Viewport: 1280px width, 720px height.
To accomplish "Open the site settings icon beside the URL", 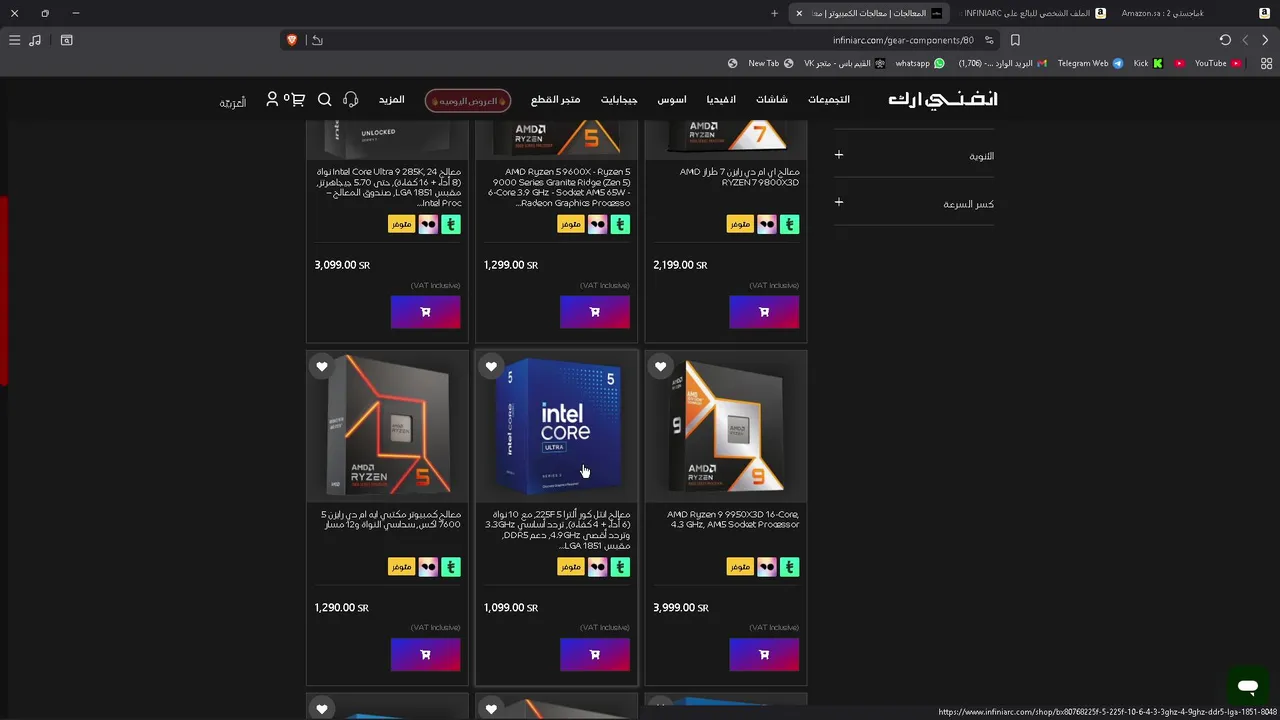I will [x=989, y=40].
